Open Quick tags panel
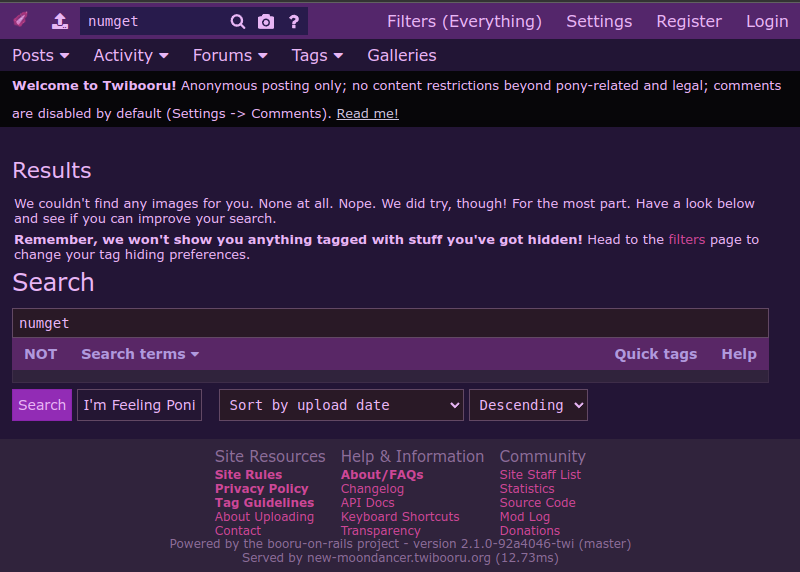 [655, 354]
